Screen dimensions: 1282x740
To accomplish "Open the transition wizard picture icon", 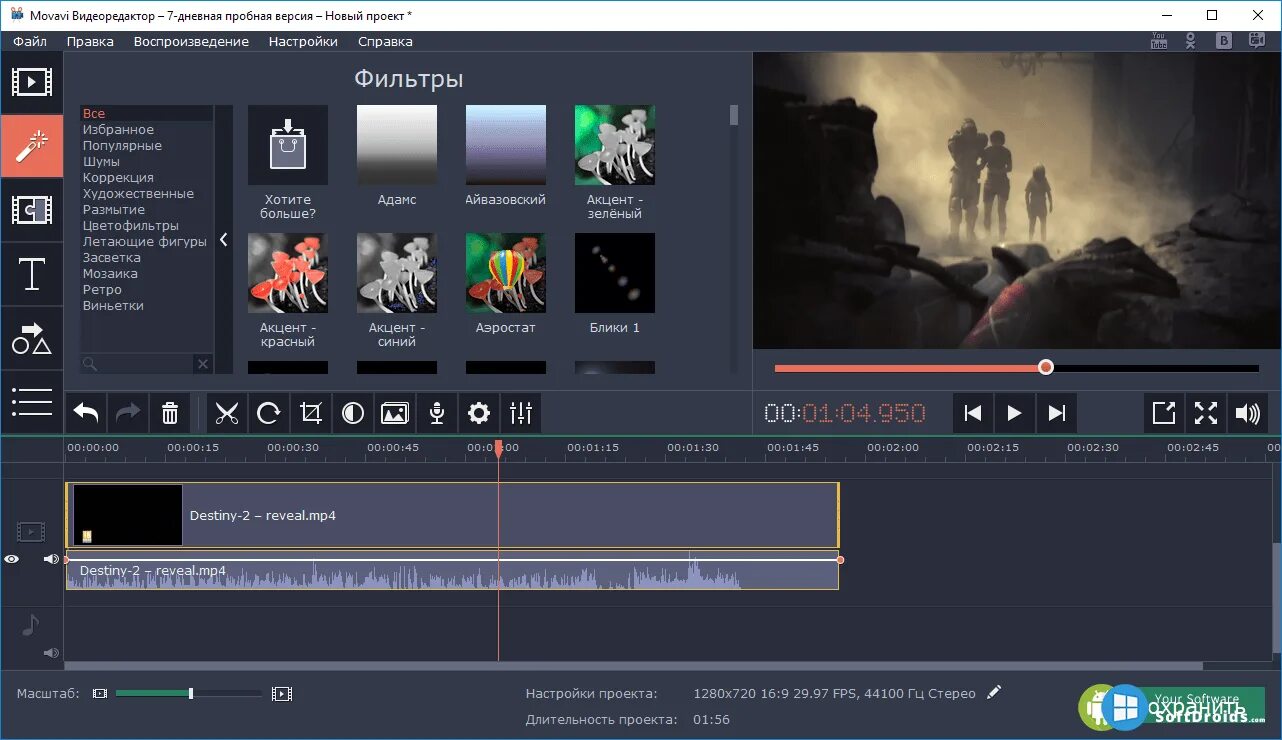I will click(x=395, y=413).
